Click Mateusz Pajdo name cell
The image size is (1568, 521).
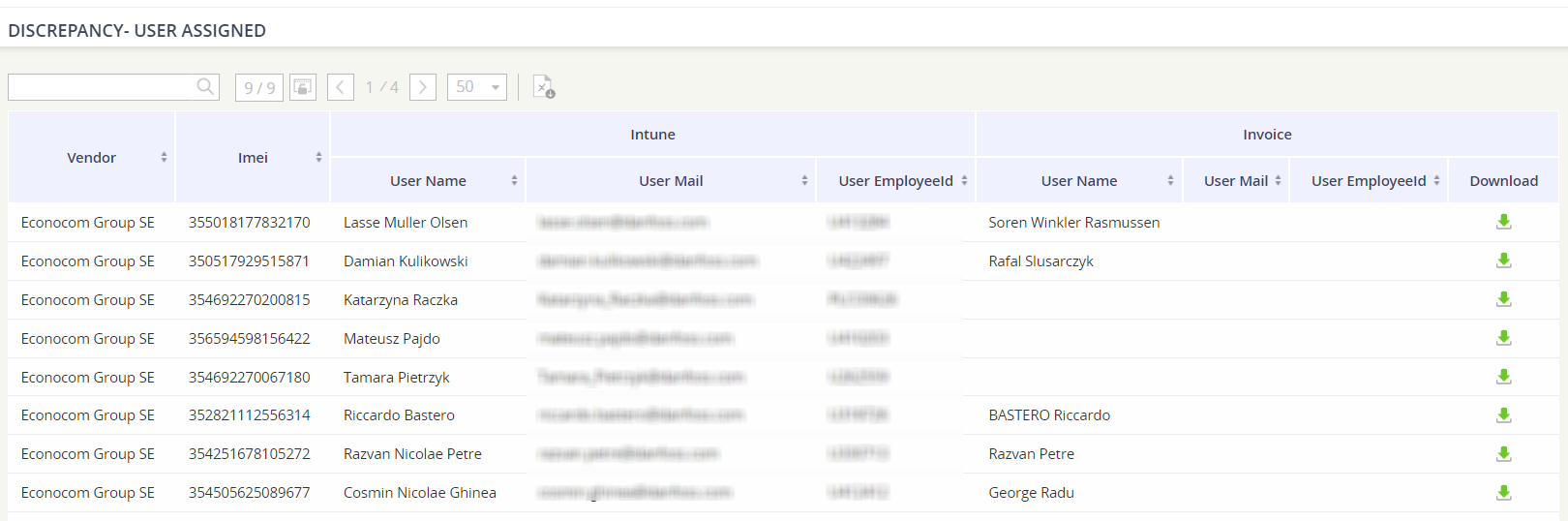(x=392, y=339)
